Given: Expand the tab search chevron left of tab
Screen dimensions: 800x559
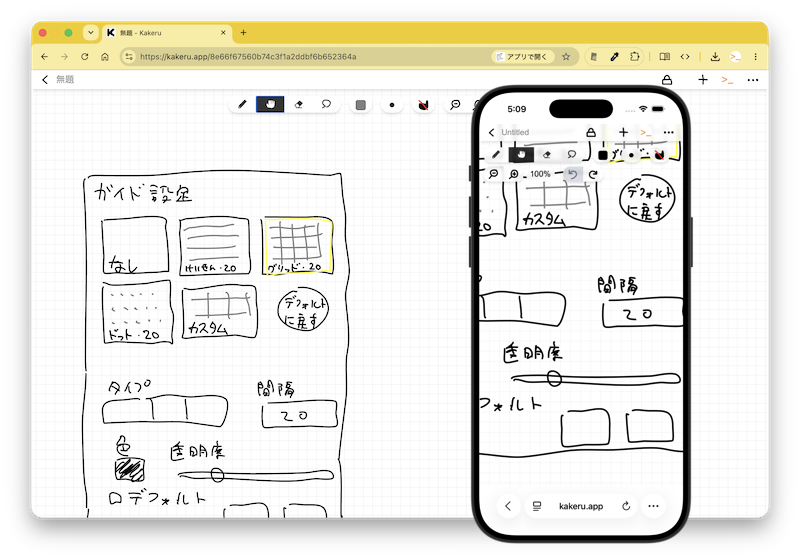Looking at the screenshot, I should [x=91, y=33].
